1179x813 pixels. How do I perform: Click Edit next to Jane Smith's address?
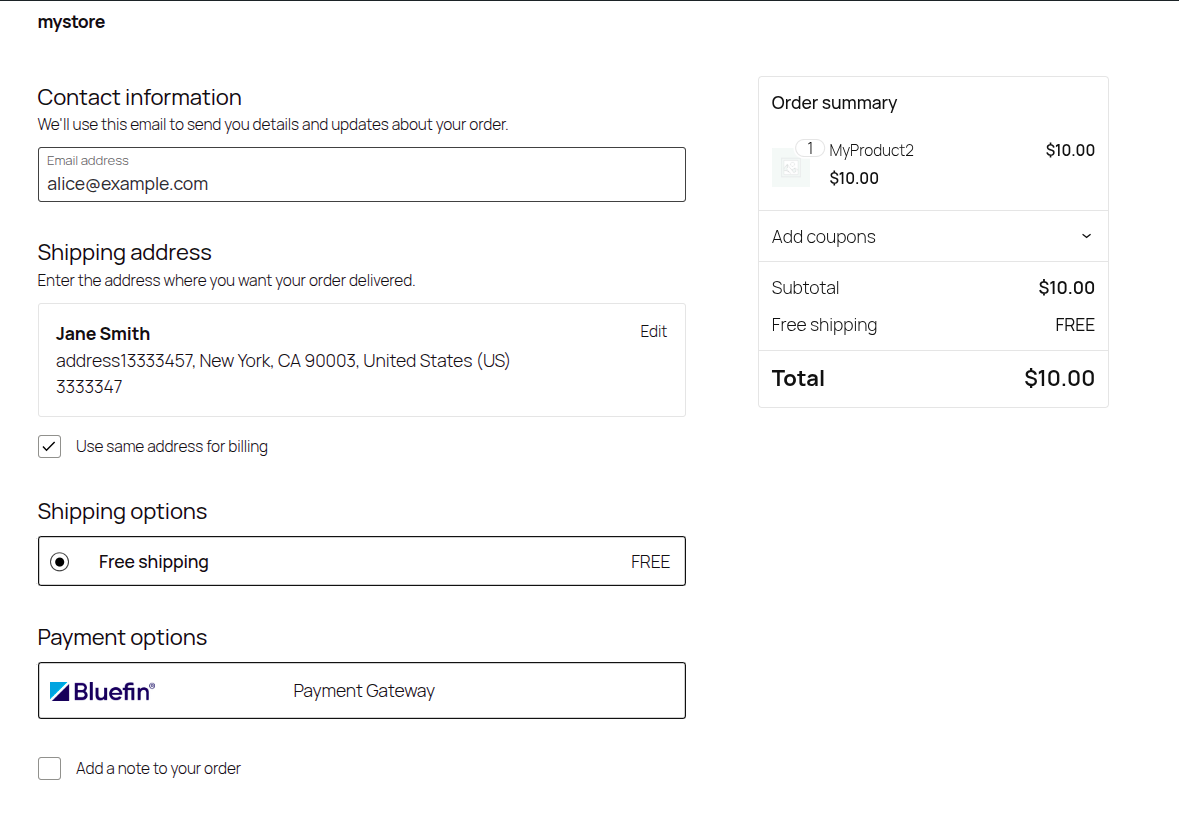653,331
